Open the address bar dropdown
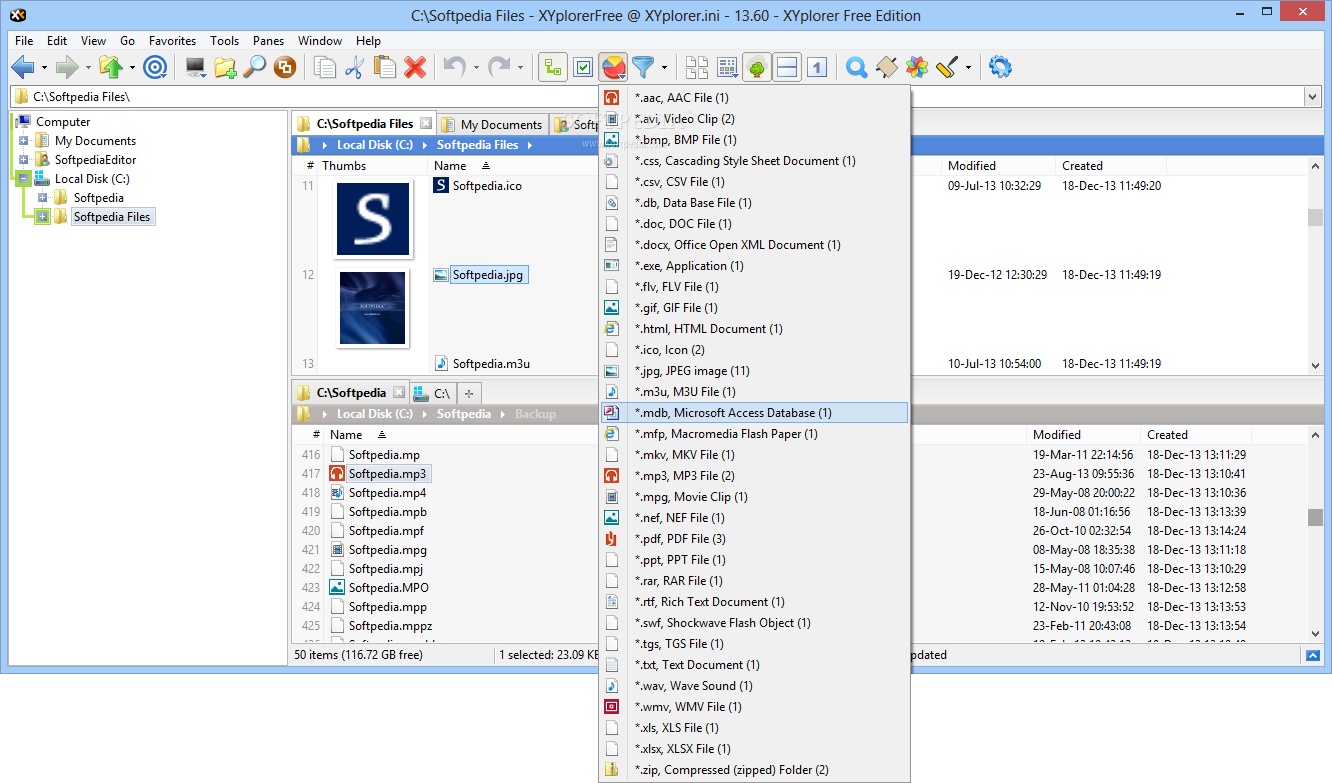The height and width of the screenshot is (783, 1332). pyautogui.click(x=1312, y=97)
